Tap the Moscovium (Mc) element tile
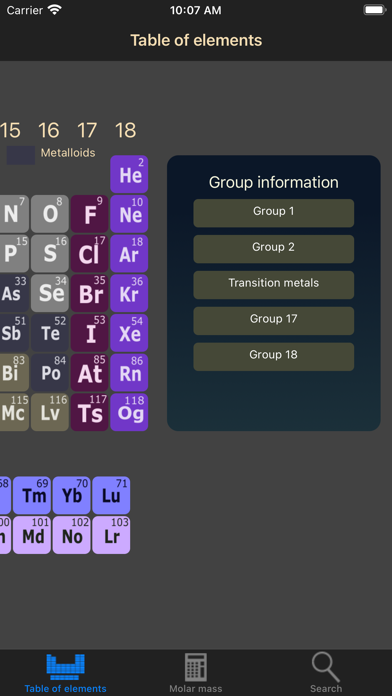 coord(14,412)
